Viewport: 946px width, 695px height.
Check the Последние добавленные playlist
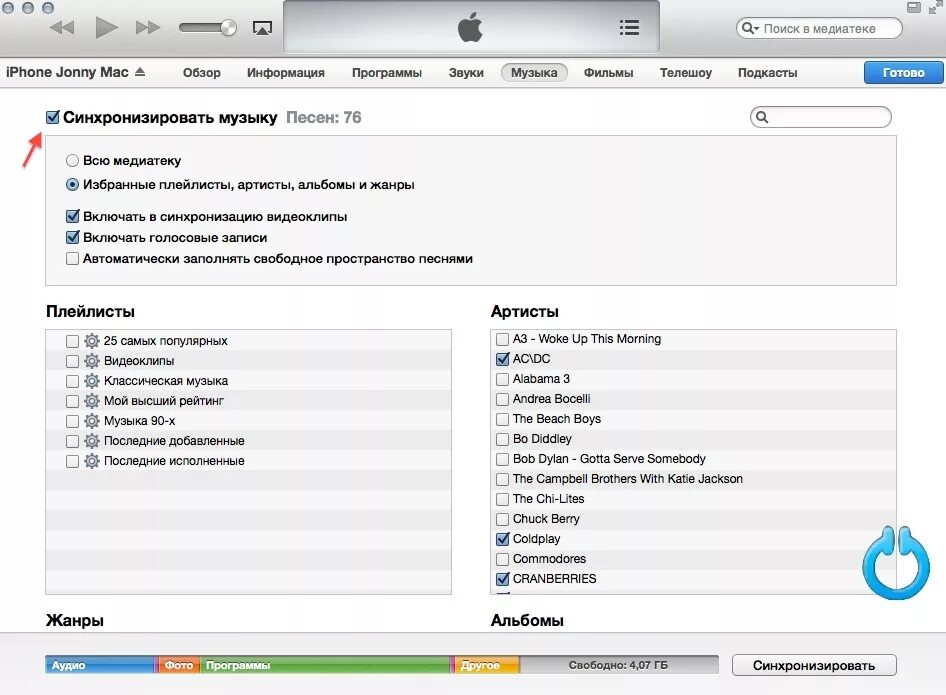72,441
